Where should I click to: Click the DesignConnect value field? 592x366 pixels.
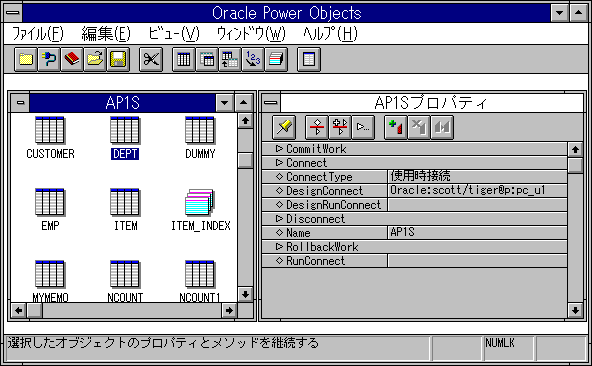point(477,190)
